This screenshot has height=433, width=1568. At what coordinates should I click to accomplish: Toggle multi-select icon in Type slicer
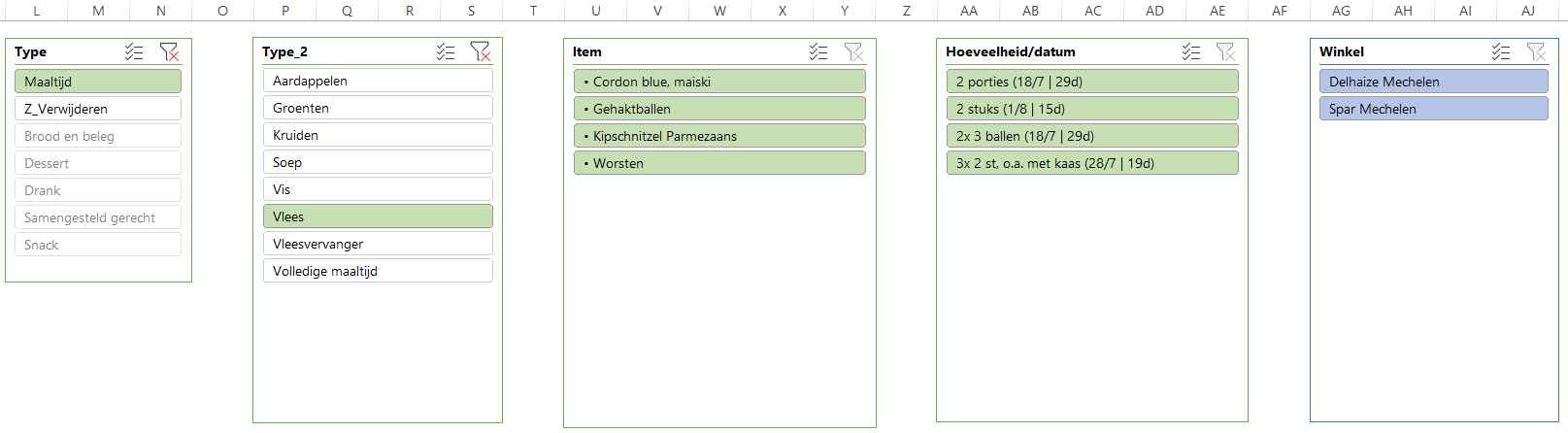click(134, 51)
